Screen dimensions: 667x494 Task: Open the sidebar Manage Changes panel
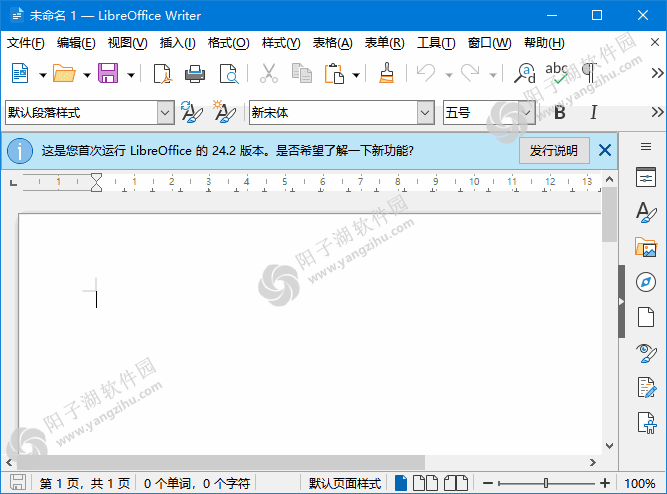(647, 388)
